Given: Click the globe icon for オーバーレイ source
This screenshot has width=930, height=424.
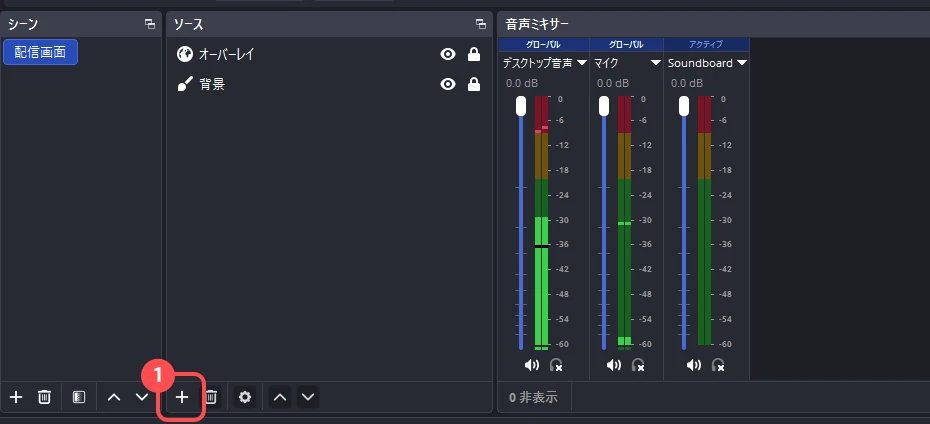Looking at the screenshot, I should click(x=185, y=55).
